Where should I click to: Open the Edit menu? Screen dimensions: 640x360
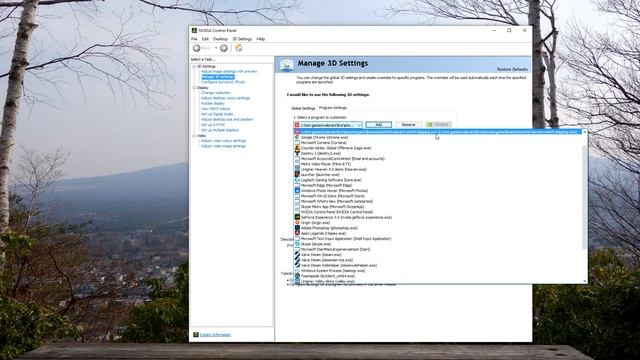coord(205,39)
